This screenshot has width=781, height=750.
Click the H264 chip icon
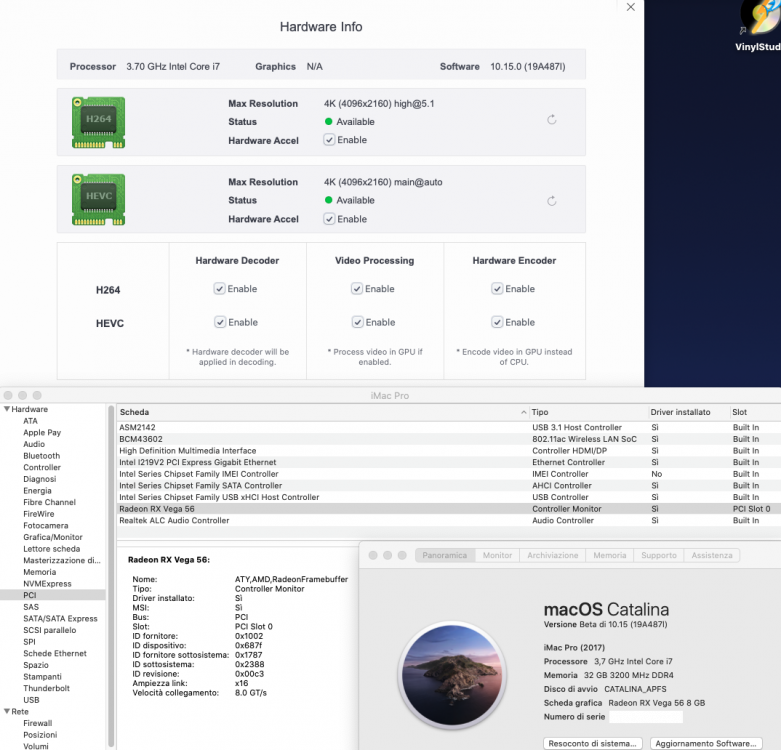point(98,122)
